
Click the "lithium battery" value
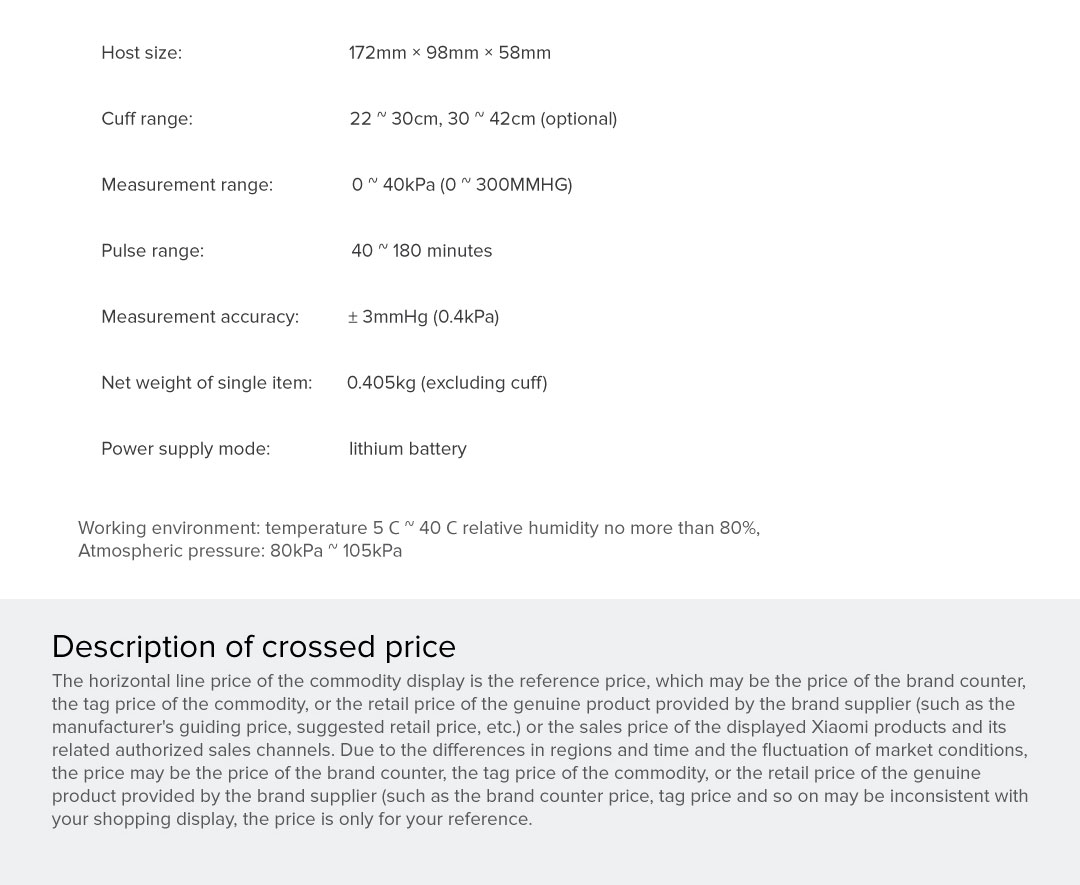point(407,449)
